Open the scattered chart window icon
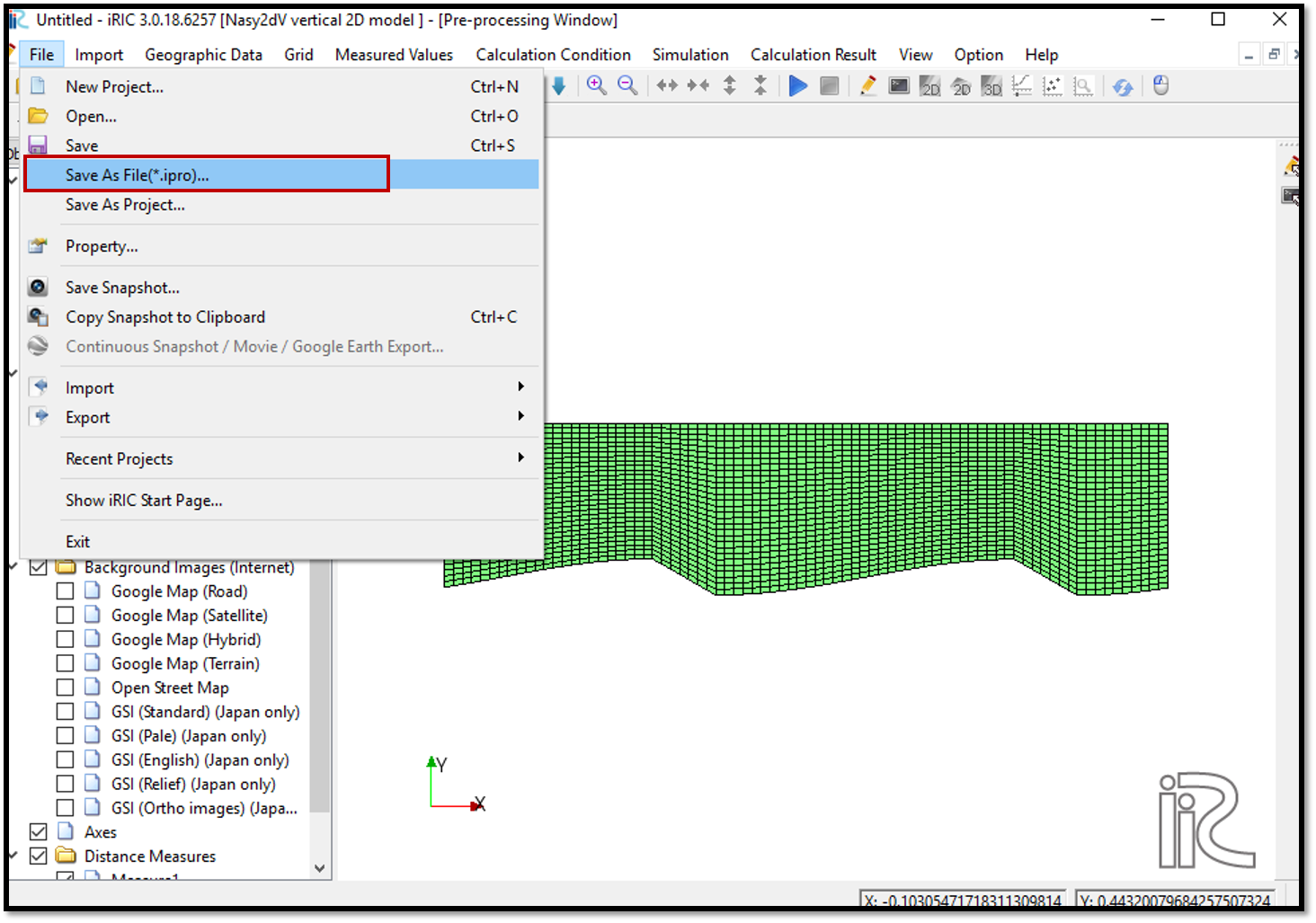The image size is (1316, 923). tap(1053, 86)
